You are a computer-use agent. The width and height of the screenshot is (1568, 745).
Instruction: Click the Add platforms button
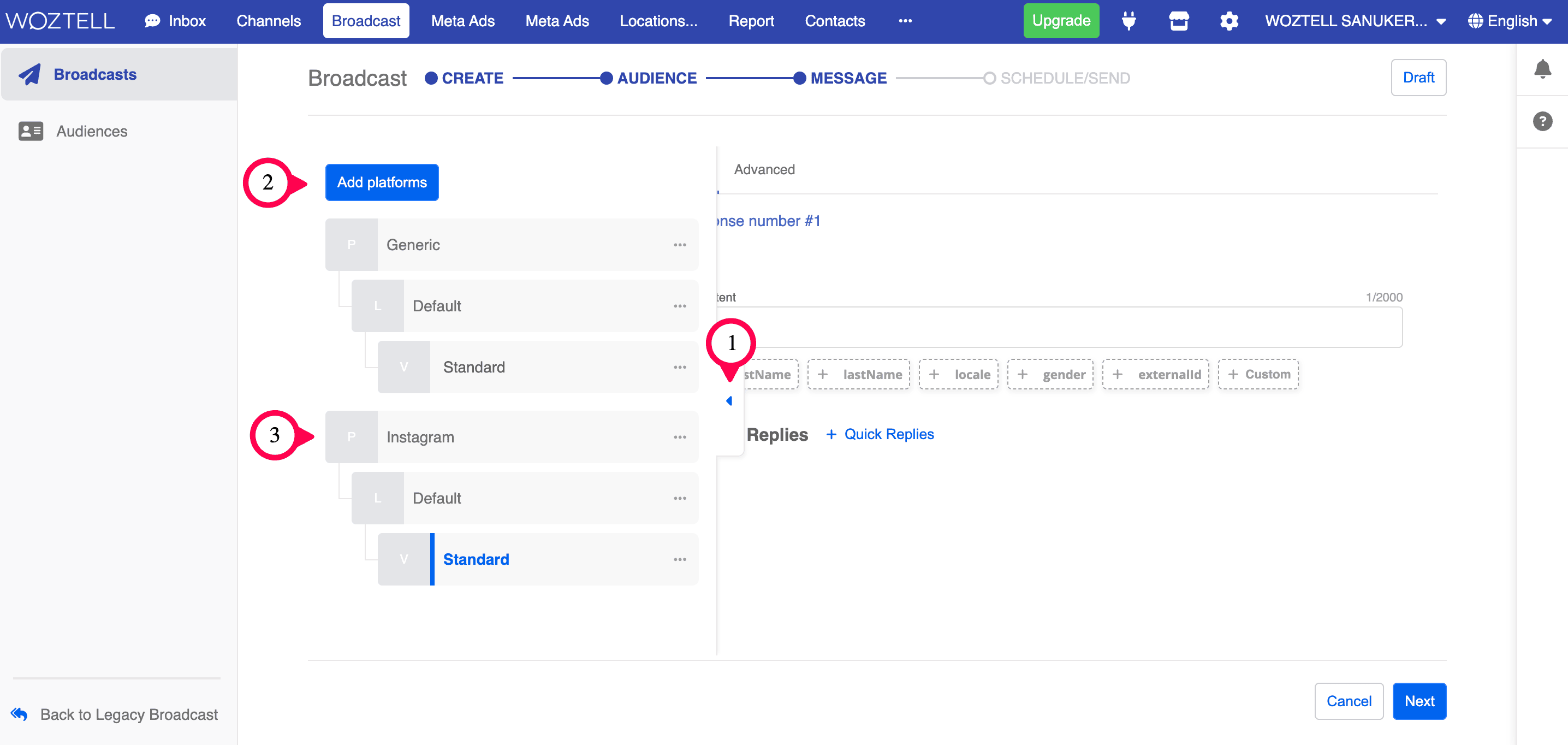(382, 182)
